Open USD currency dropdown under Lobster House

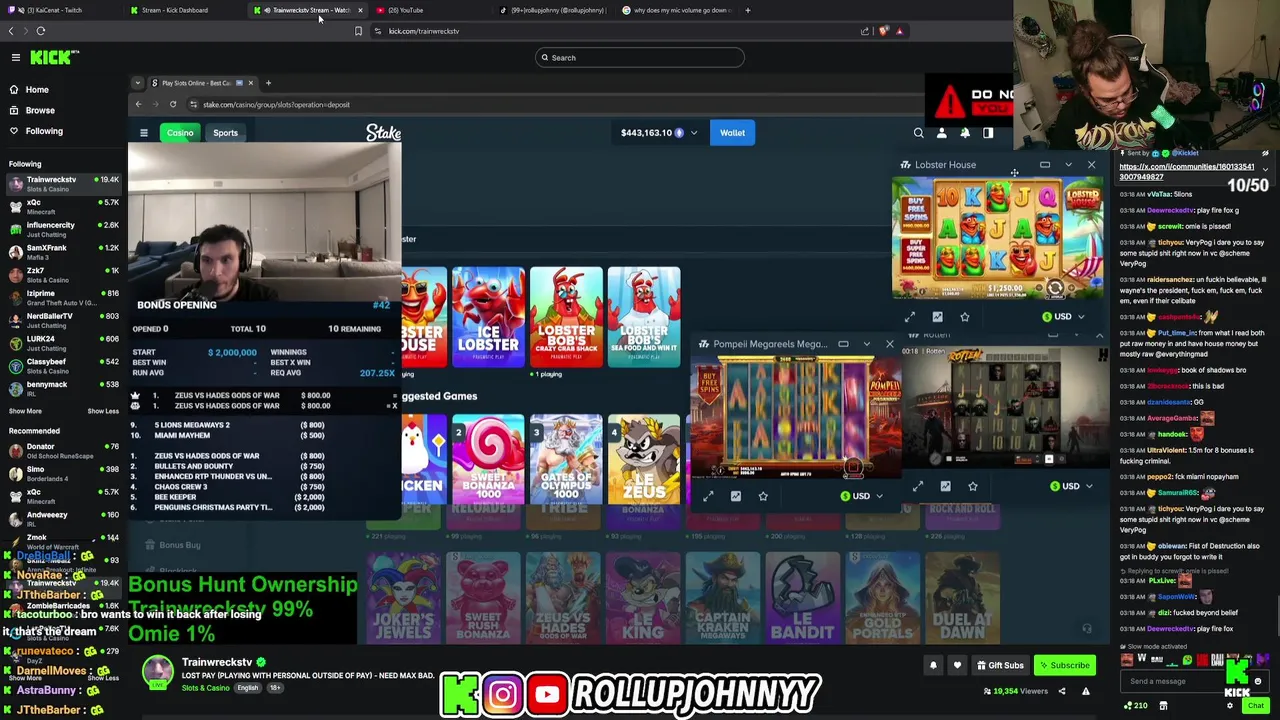tap(1063, 317)
